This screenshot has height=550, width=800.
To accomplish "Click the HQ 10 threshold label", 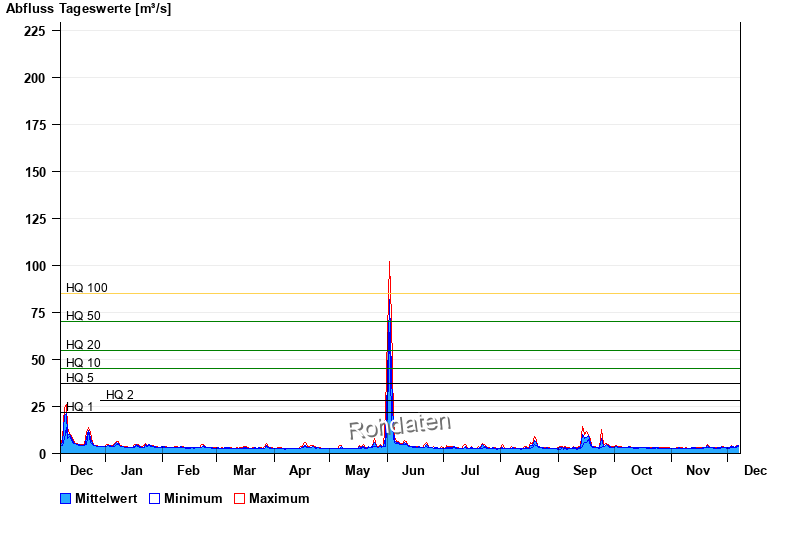I will pos(84,363).
